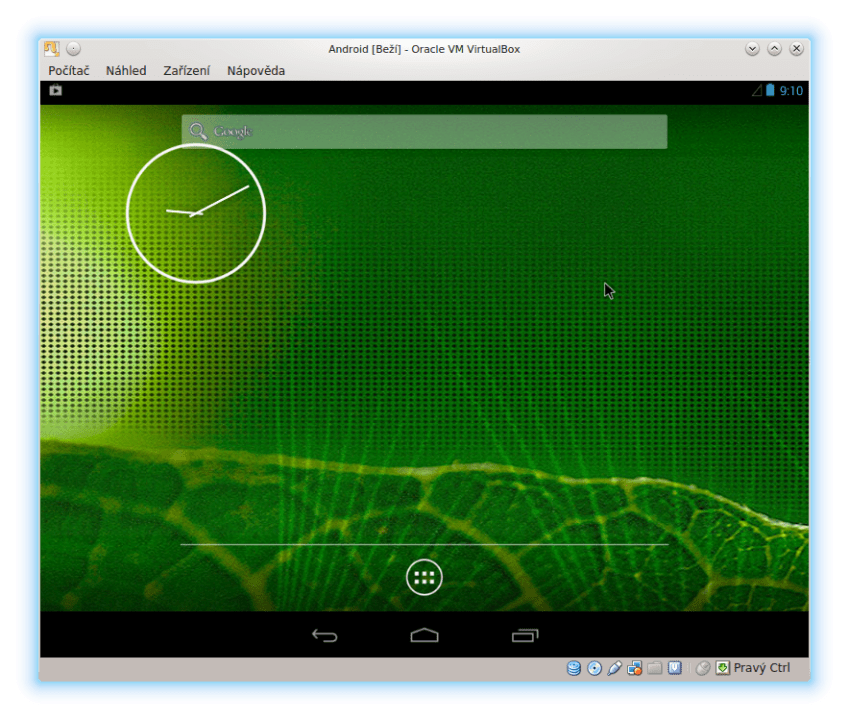Viewport: 849px width, 720px height.
Task: Click the signal strength icon
Action: [757, 90]
